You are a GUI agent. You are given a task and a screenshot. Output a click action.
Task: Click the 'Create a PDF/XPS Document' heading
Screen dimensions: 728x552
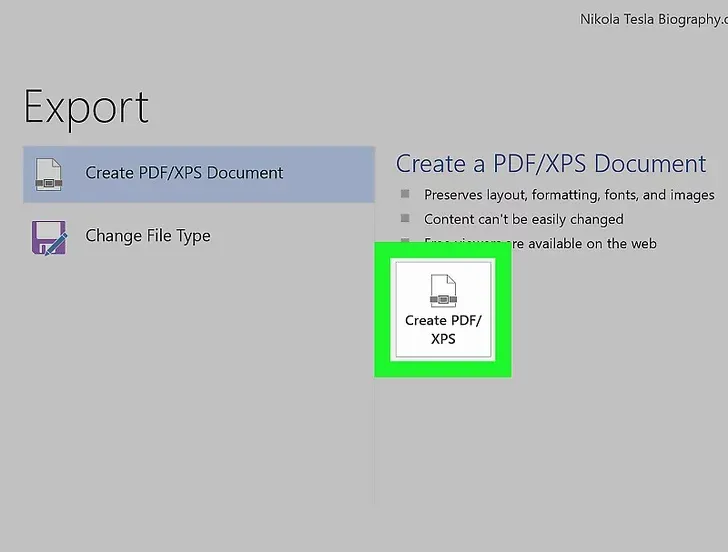(551, 164)
